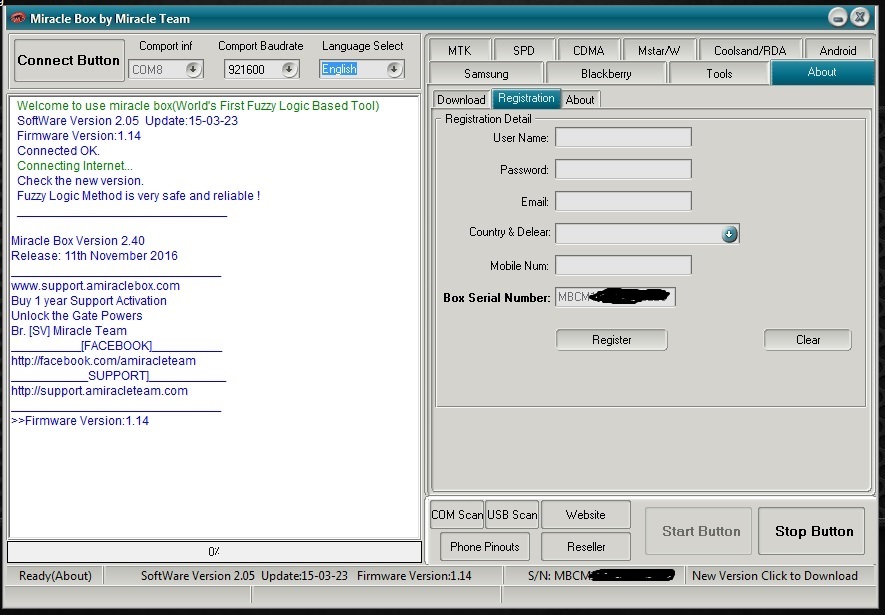Viewport: 885px width, 615px height.
Task: Click the Password input field
Action: tap(623, 169)
